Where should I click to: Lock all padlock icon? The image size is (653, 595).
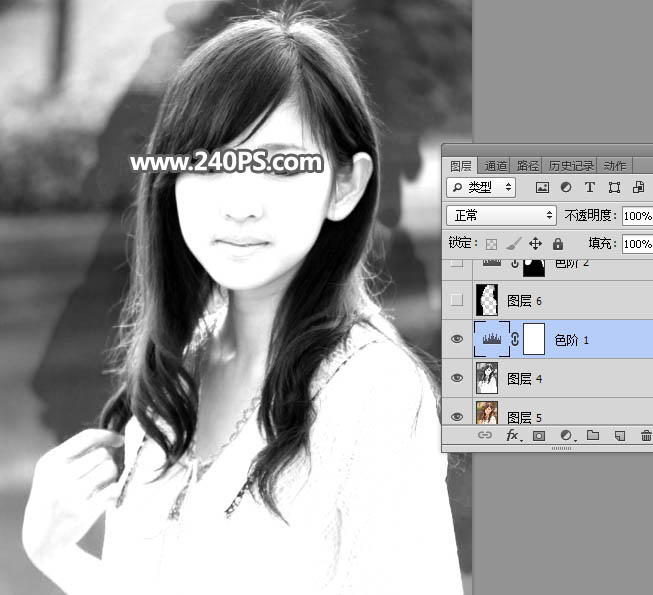point(558,244)
